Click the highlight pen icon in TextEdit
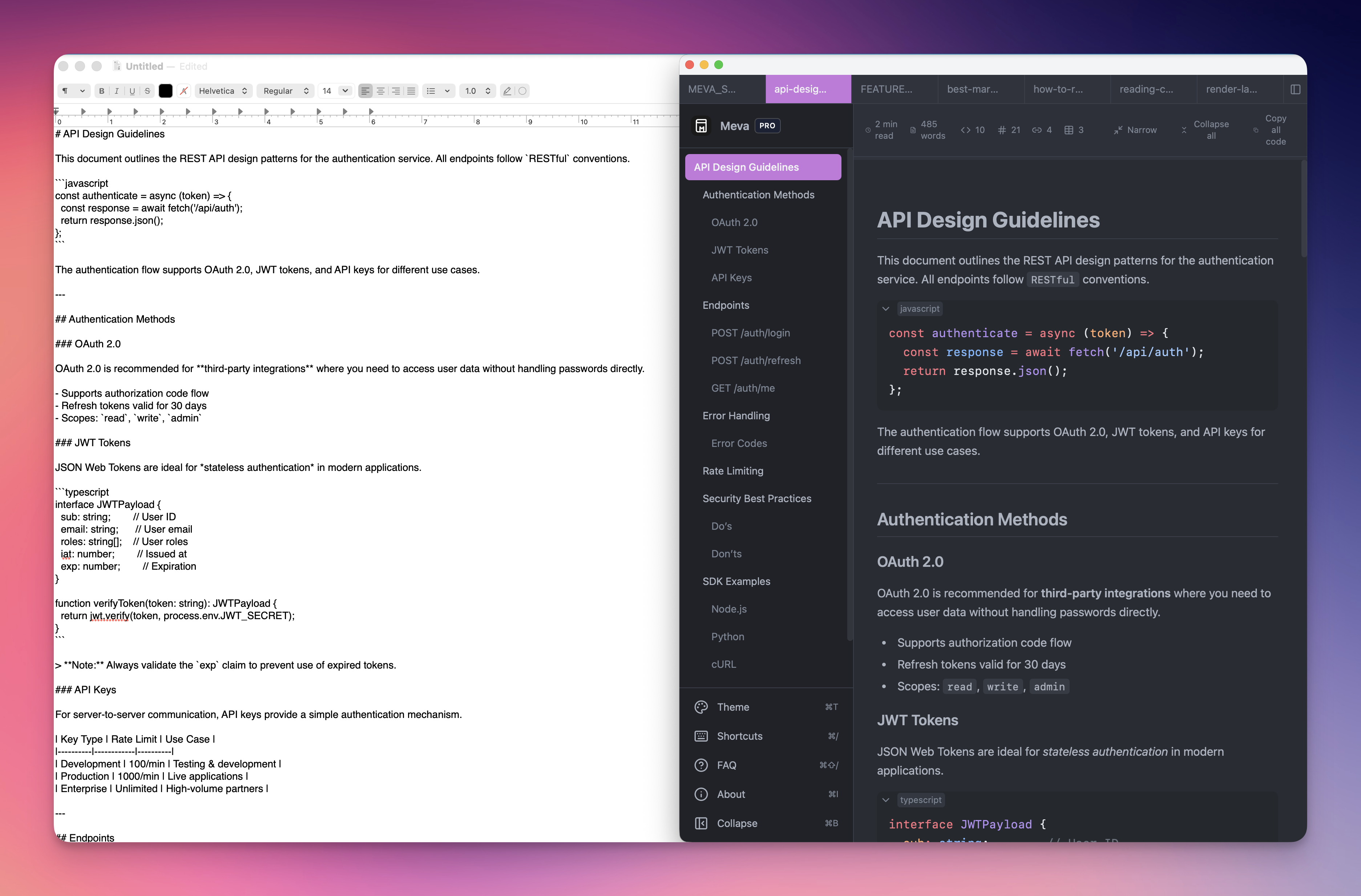Viewport: 1361px width, 896px height. (507, 91)
